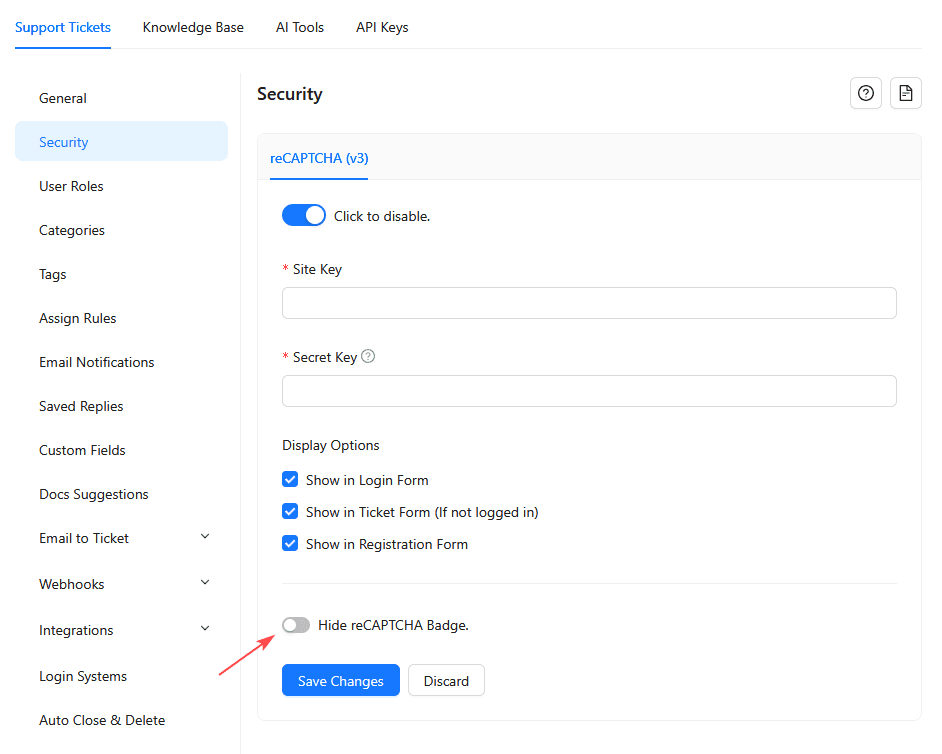
Task: Click the Discard button
Action: pyautogui.click(x=446, y=681)
